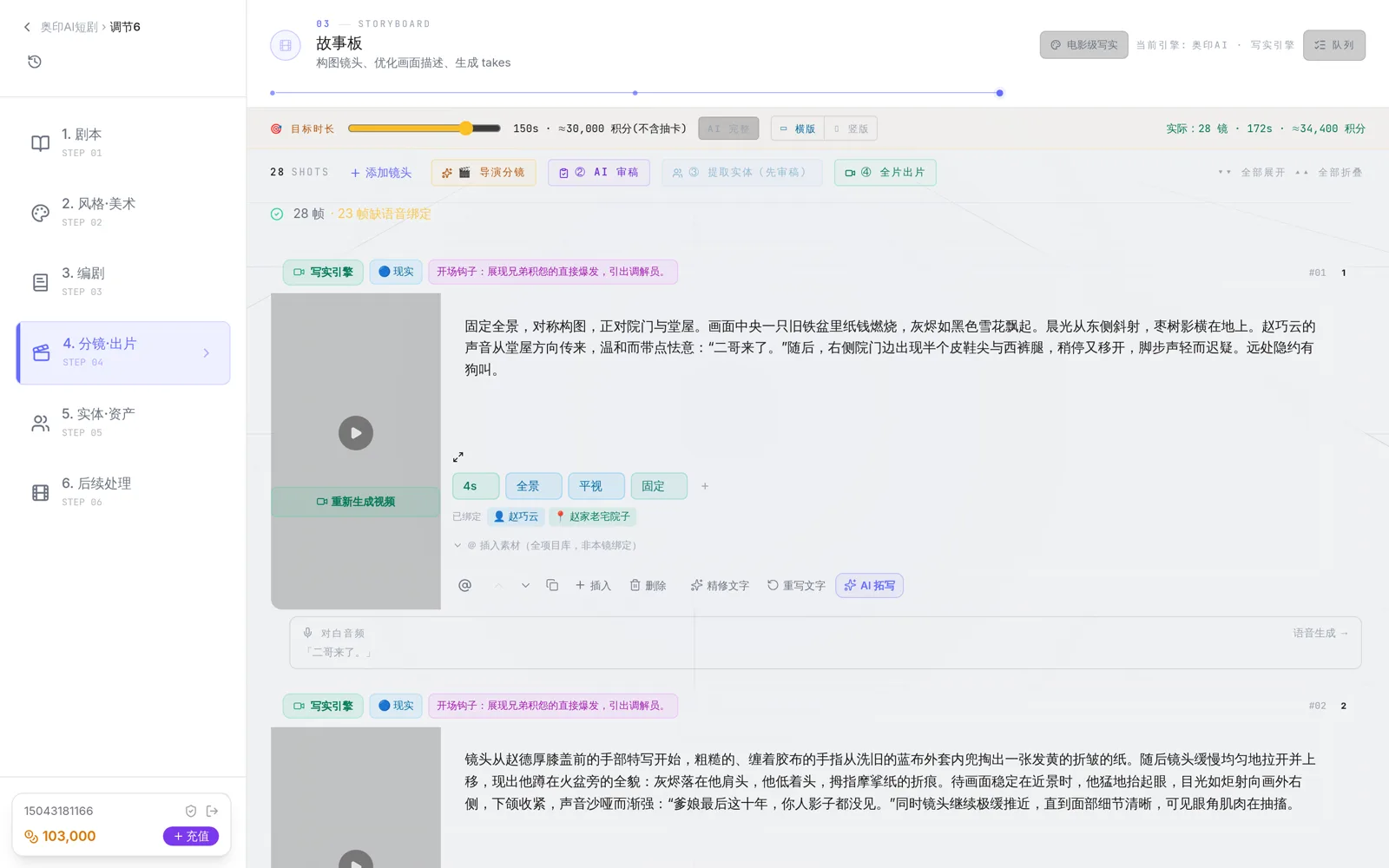Click the 全景 shot size chip
The width and height of the screenshot is (1389, 868).
click(534, 486)
